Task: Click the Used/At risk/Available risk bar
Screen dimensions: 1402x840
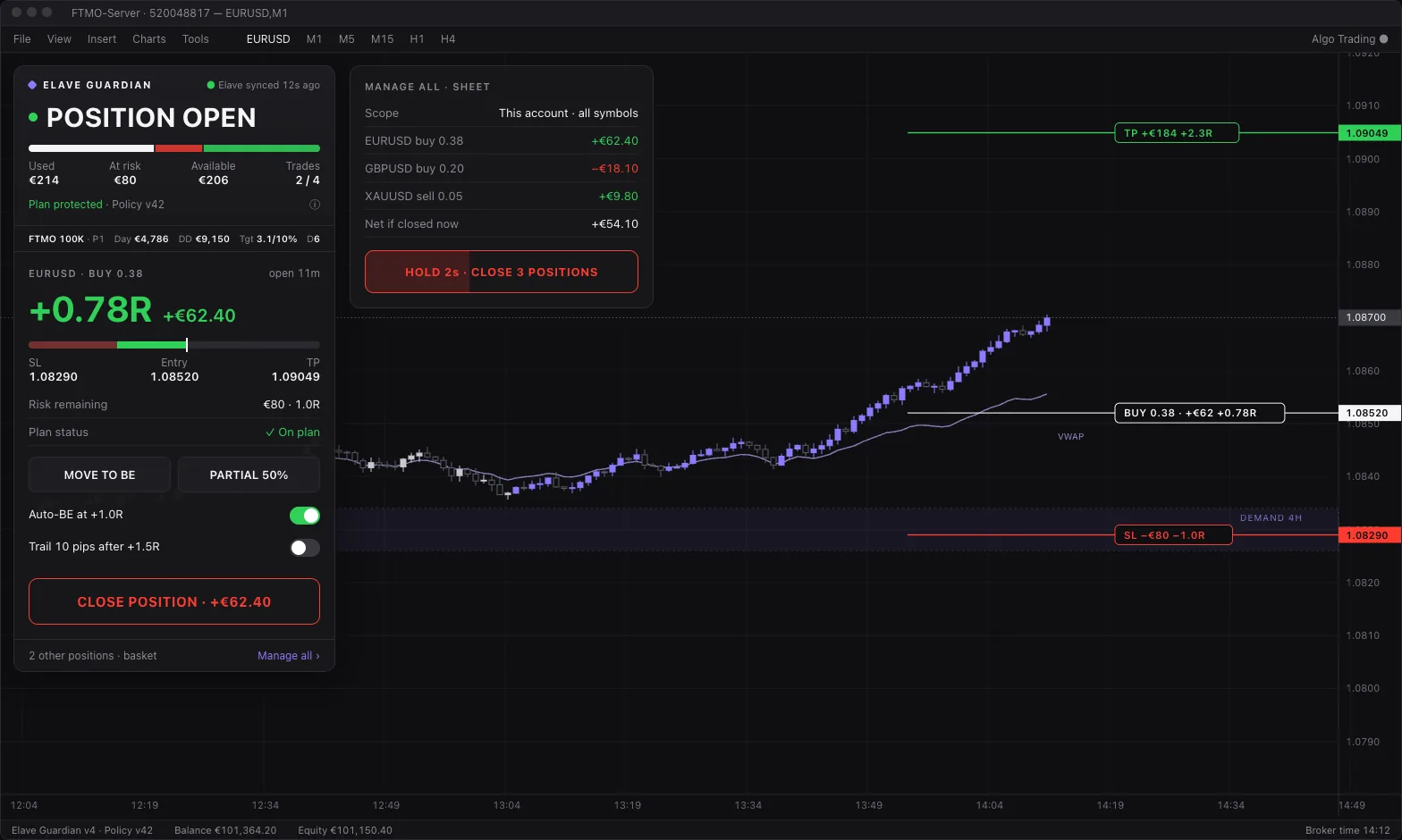Action: [174, 148]
